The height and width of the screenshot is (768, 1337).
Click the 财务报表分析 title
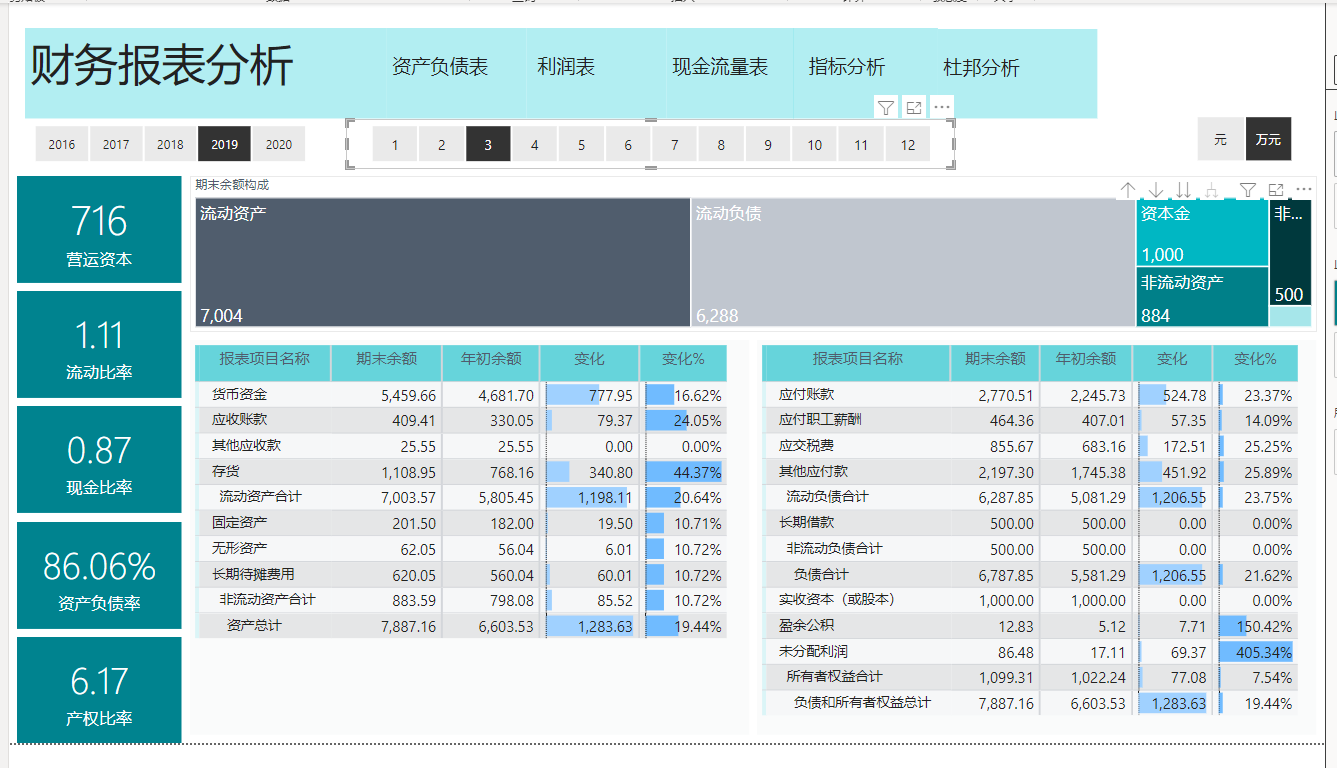click(161, 67)
